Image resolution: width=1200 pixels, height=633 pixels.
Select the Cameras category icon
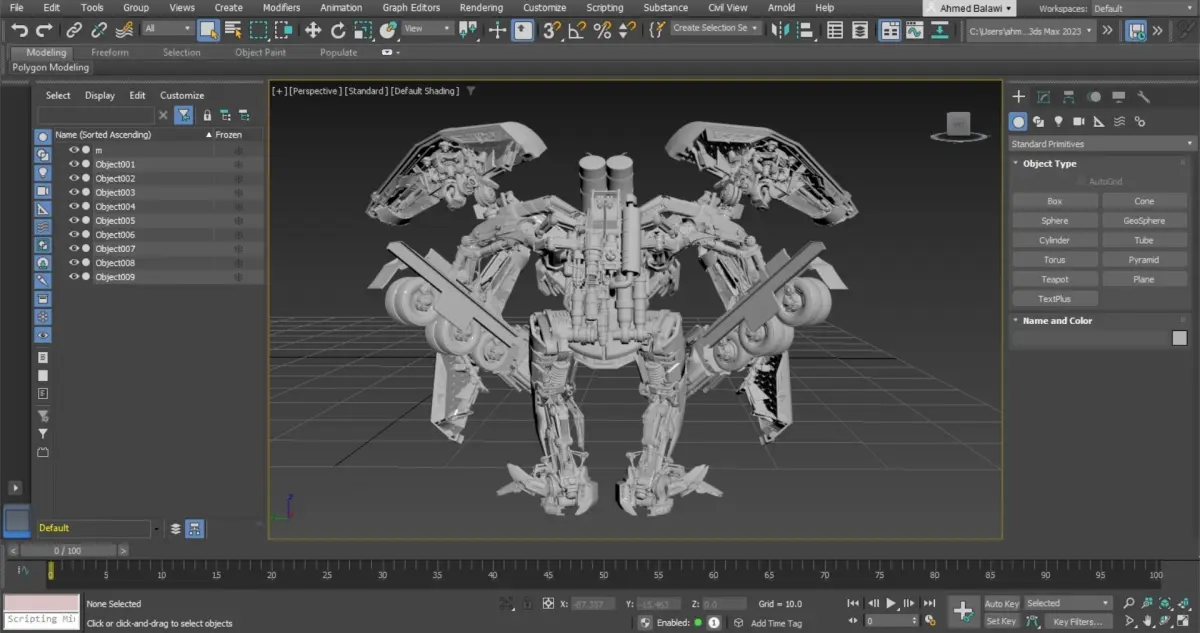point(1078,122)
